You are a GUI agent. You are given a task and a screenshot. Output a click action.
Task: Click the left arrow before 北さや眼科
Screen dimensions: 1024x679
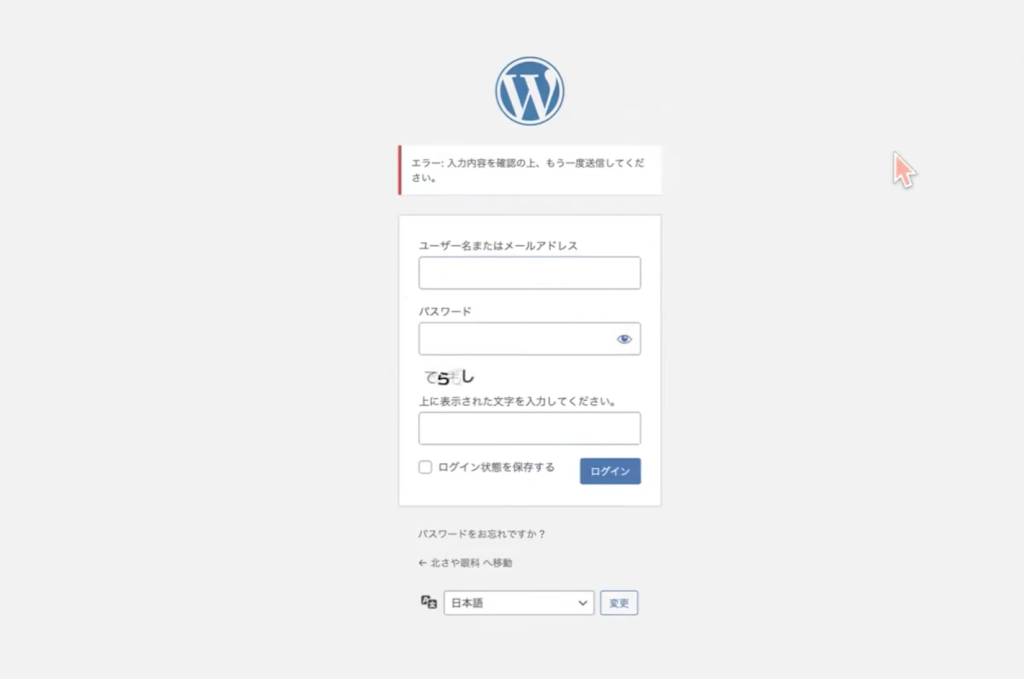click(423, 563)
